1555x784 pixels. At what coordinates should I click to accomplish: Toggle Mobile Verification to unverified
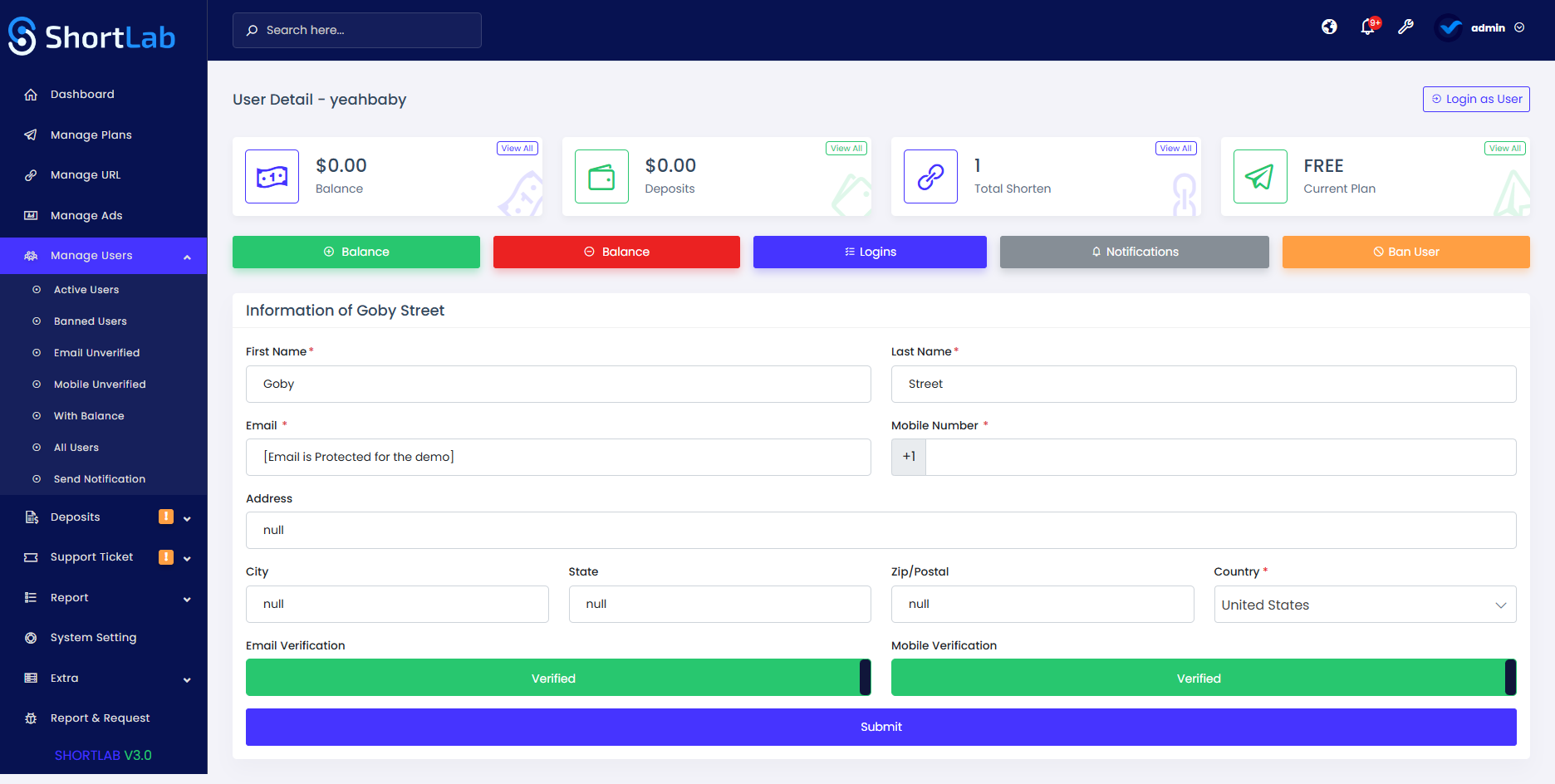coord(1199,678)
